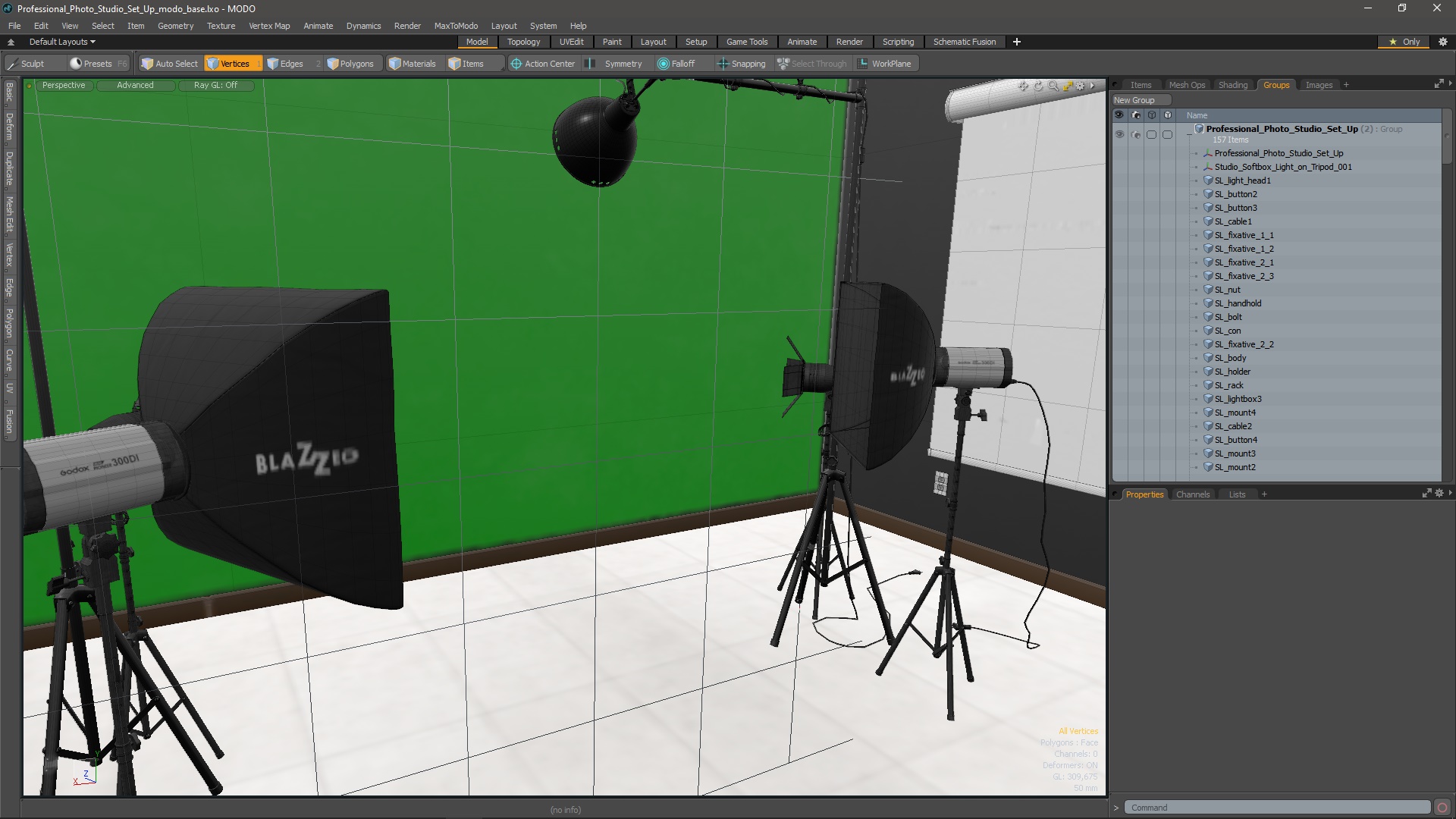Screen dimensions: 1456x819
Task: Open the Default Layouts dropdown
Action: [x=62, y=42]
